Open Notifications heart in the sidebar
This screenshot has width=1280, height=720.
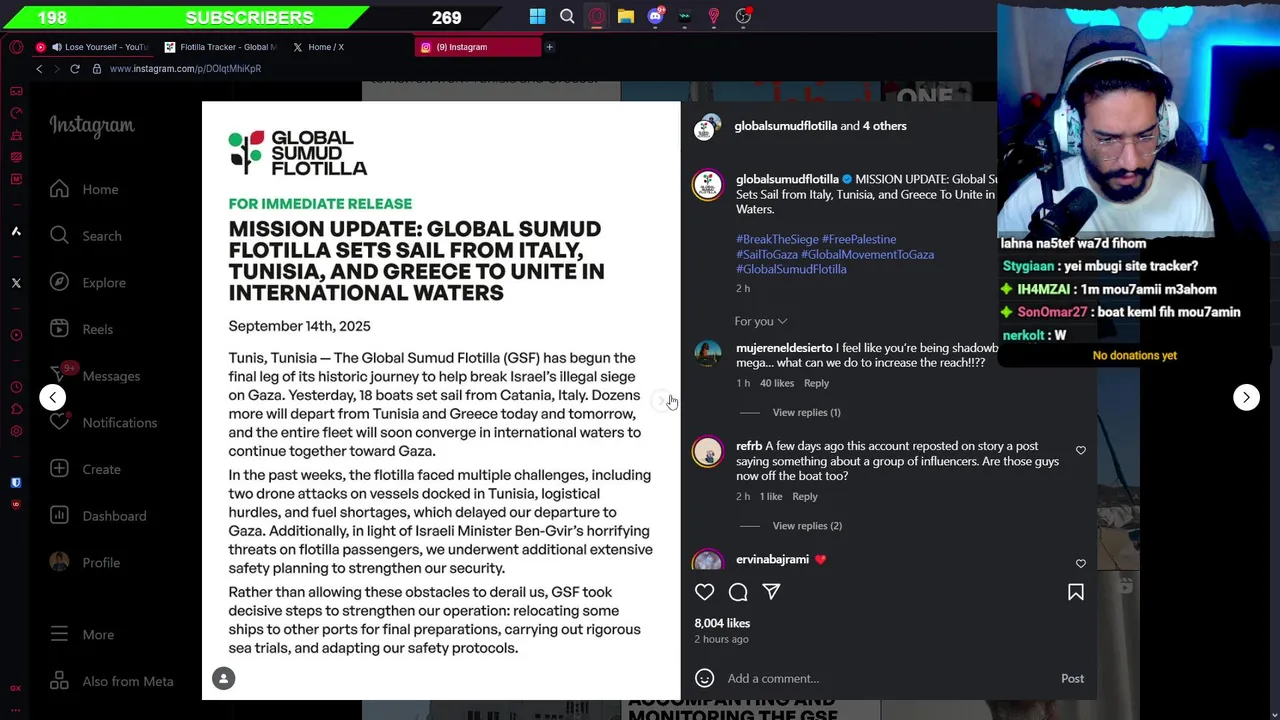pos(59,422)
